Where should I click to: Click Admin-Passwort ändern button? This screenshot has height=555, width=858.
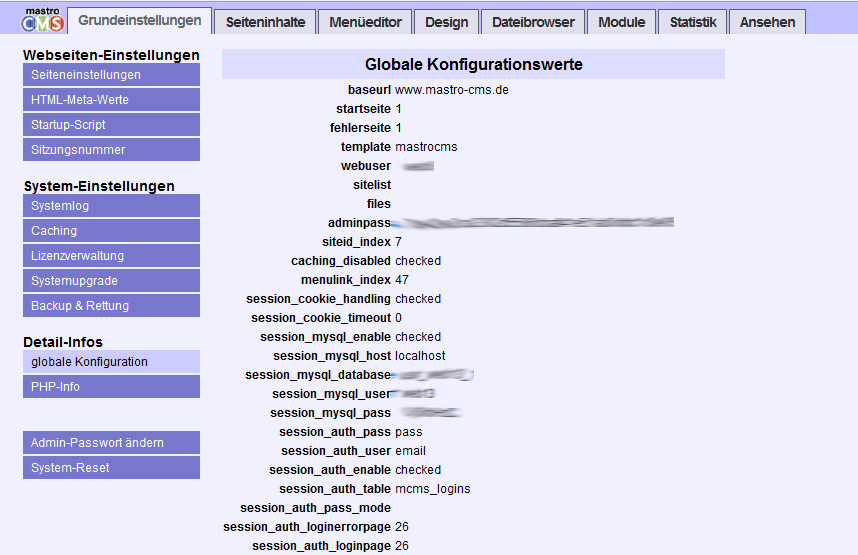(x=111, y=443)
